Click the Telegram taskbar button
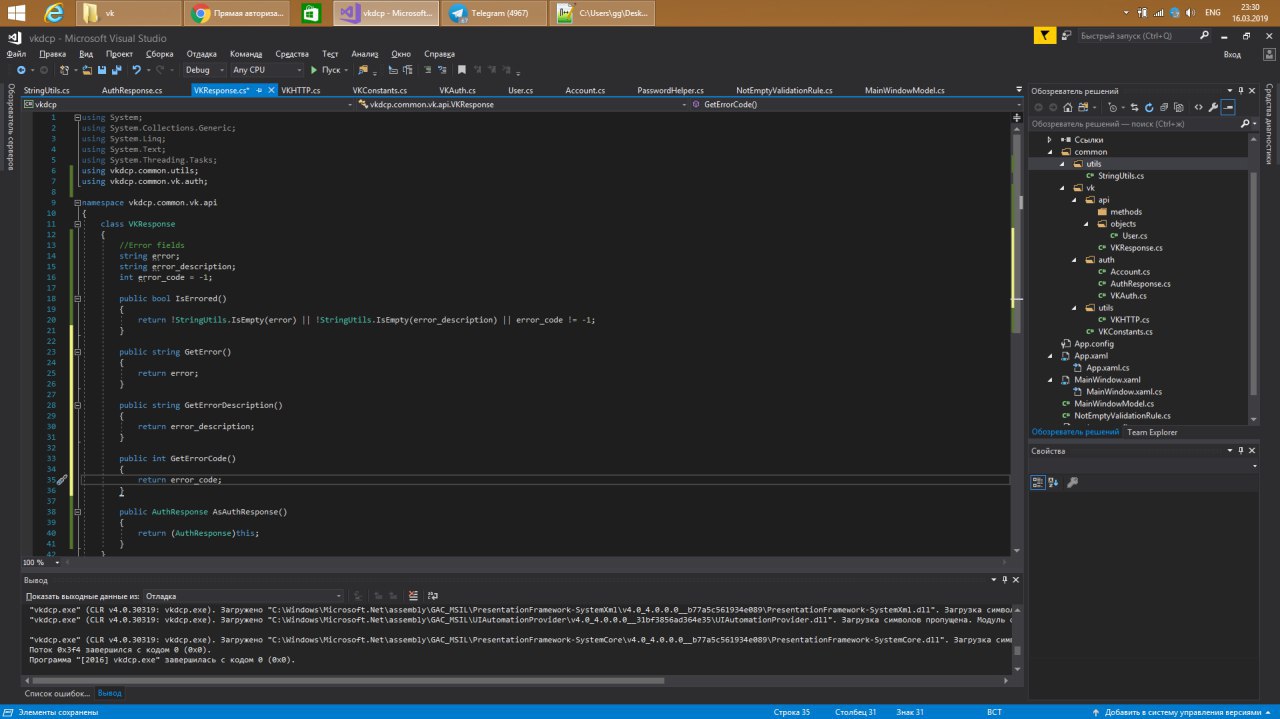Image resolution: width=1280 pixels, height=719 pixels. 495,14
